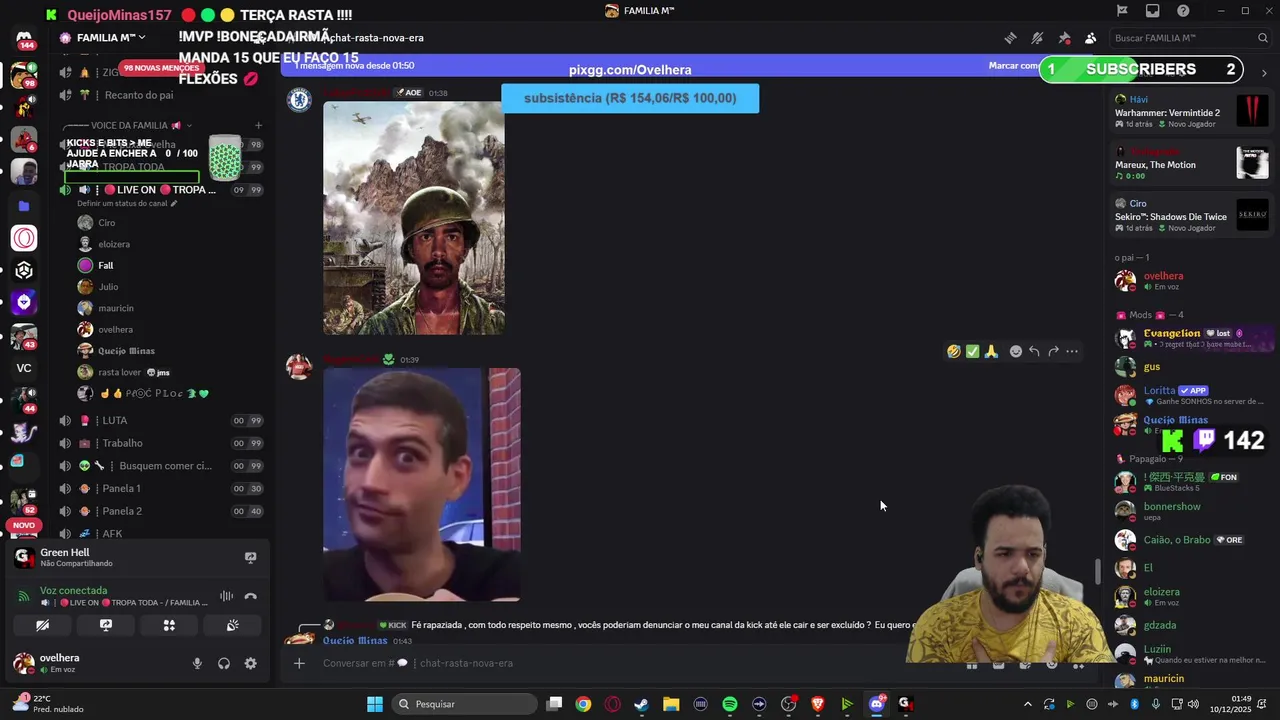The image size is (1280, 720).
Task: Open Sekiro Shadows Die Twice activity card
Action: pos(1192,215)
